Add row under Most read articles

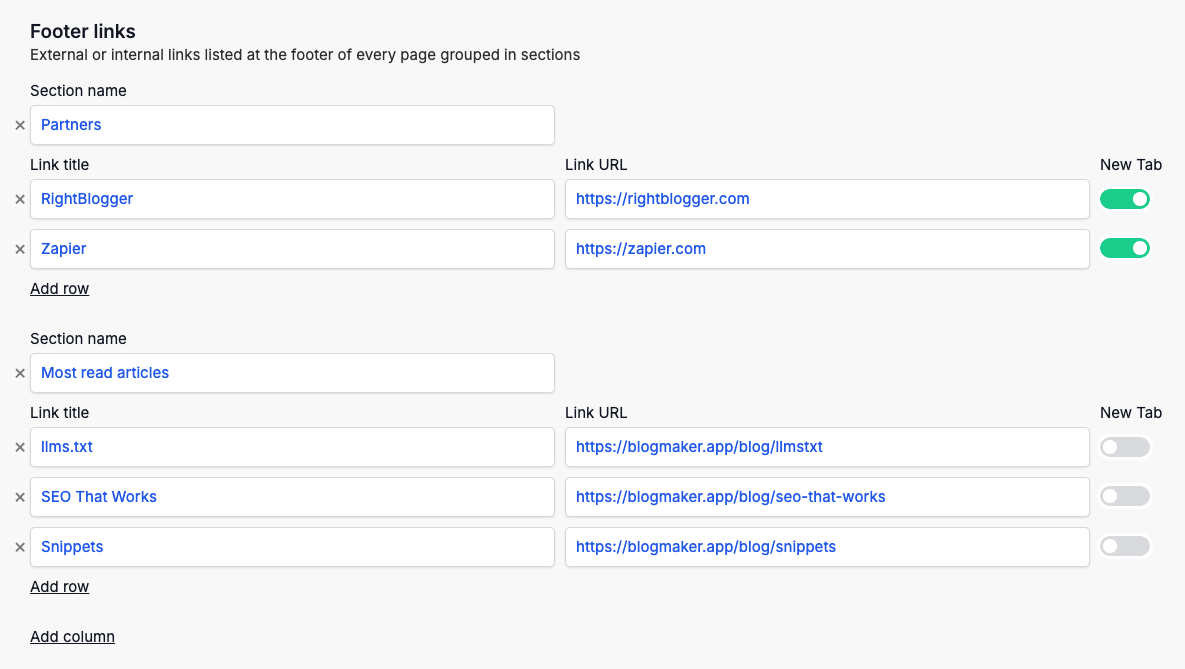click(60, 587)
